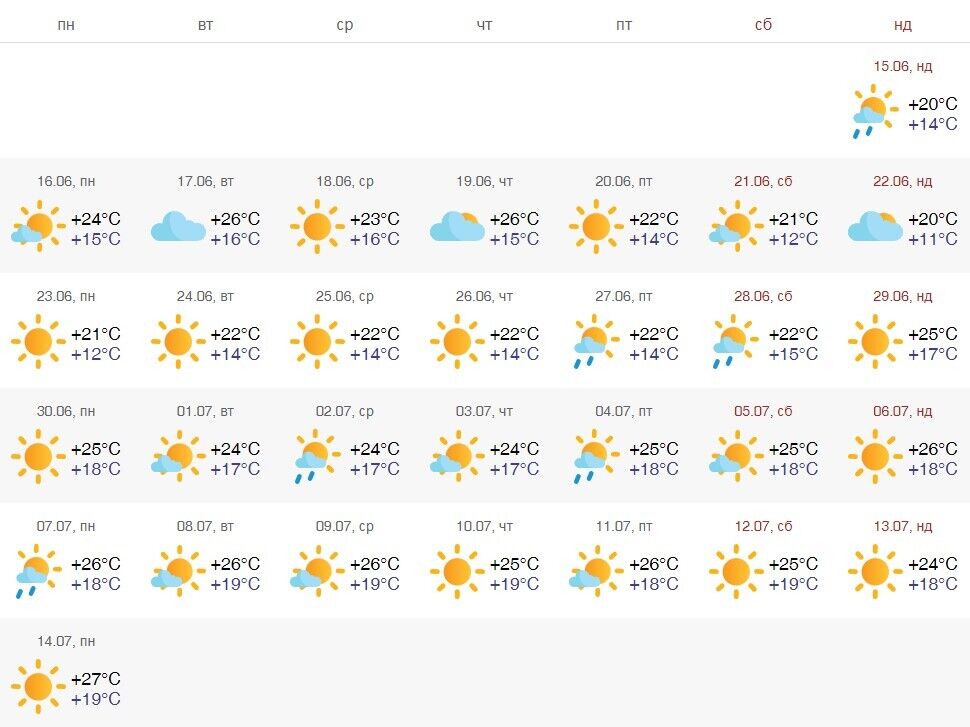970x727 pixels.
Task: Click the cloud icon for 17.06
Action: coord(178,226)
